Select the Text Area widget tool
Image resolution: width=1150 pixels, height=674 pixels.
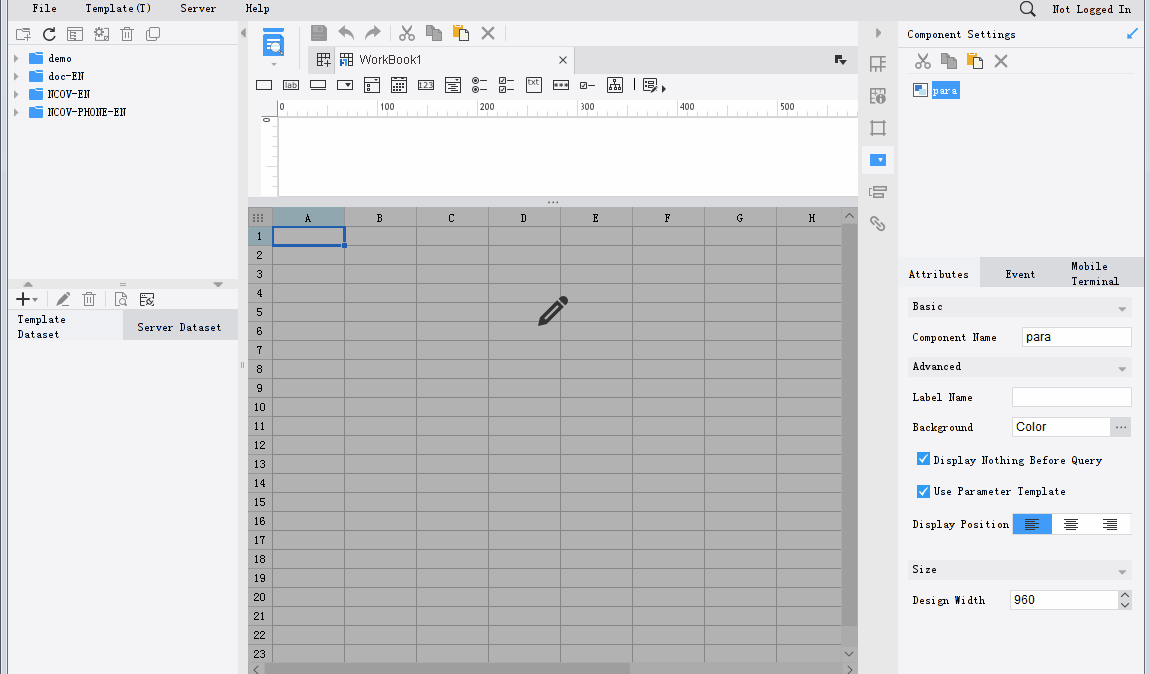(318, 85)
